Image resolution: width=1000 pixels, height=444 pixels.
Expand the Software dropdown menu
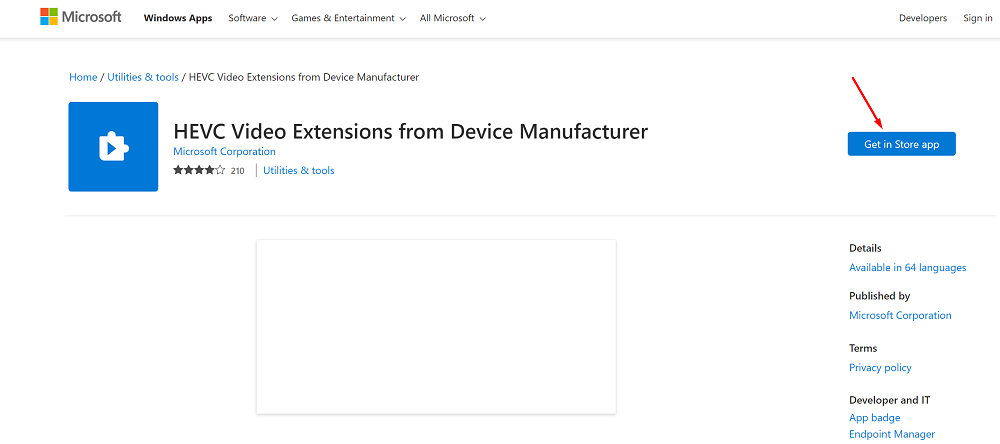point(253,18)
